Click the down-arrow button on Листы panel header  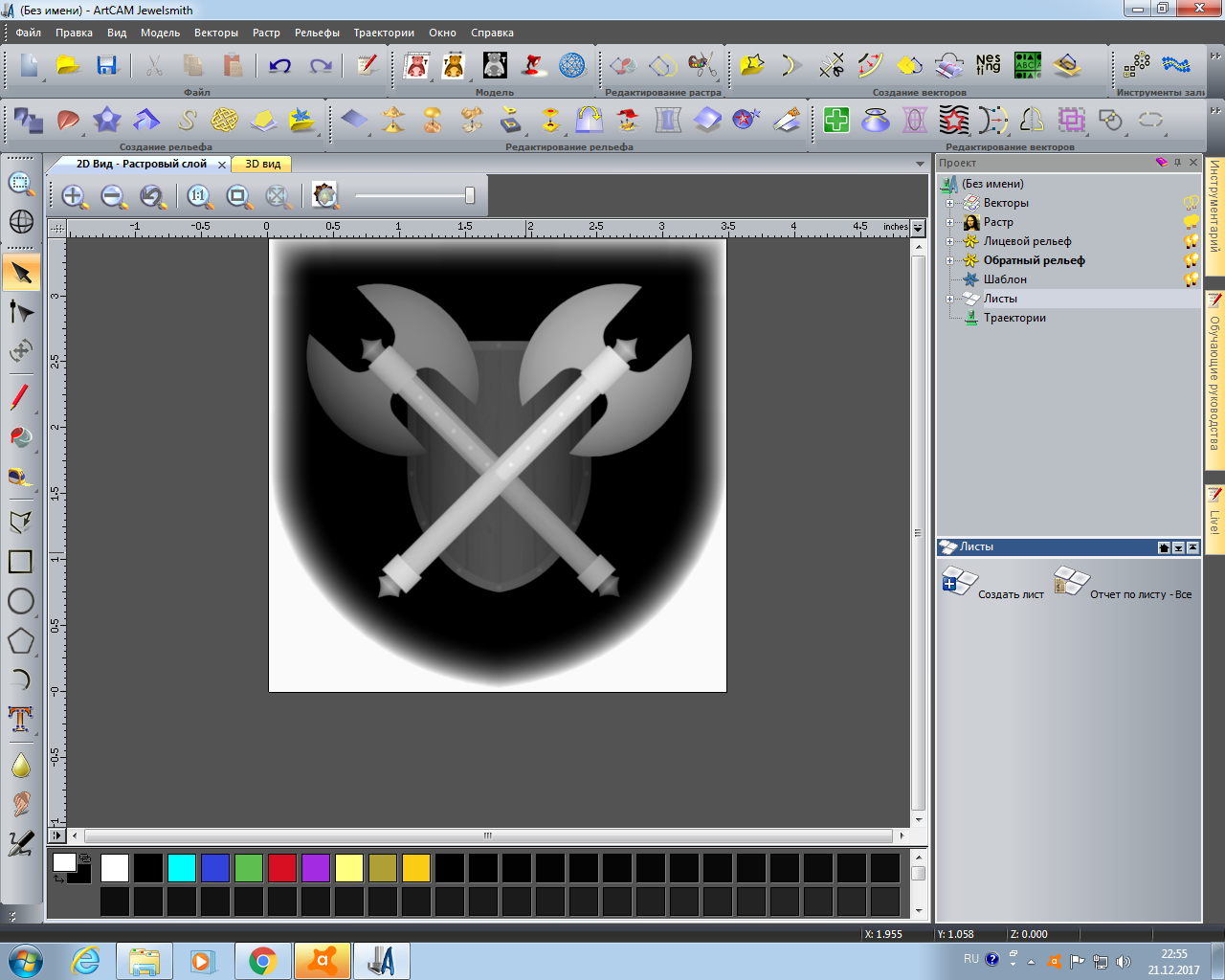pyautogui.click(x=1178, y=547)
